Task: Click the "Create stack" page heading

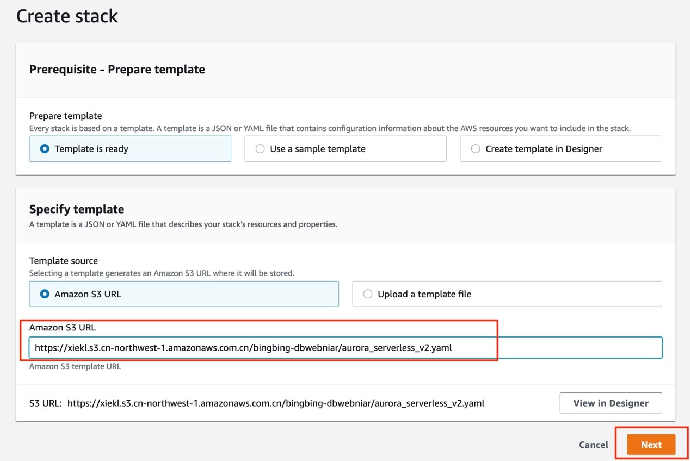Action: coord(67,17)
